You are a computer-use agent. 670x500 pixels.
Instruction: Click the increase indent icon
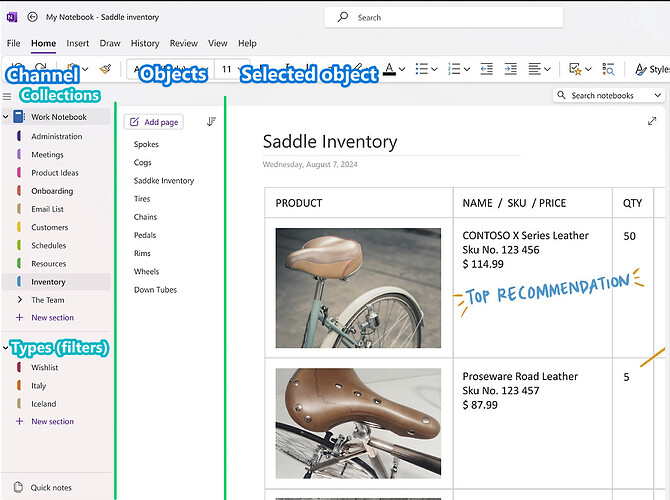510,69
